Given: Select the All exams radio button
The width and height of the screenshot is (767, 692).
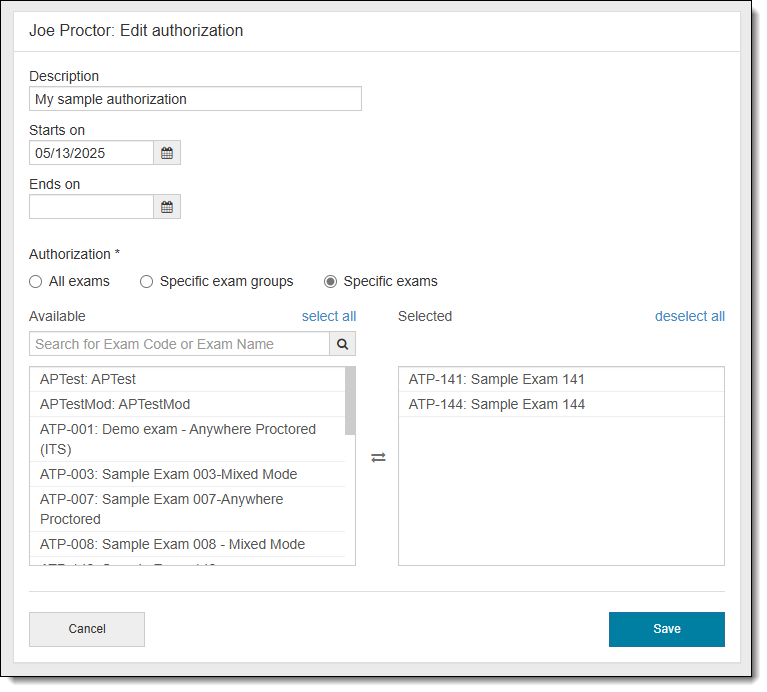Looking at the screenshot, I should point(36,282).
